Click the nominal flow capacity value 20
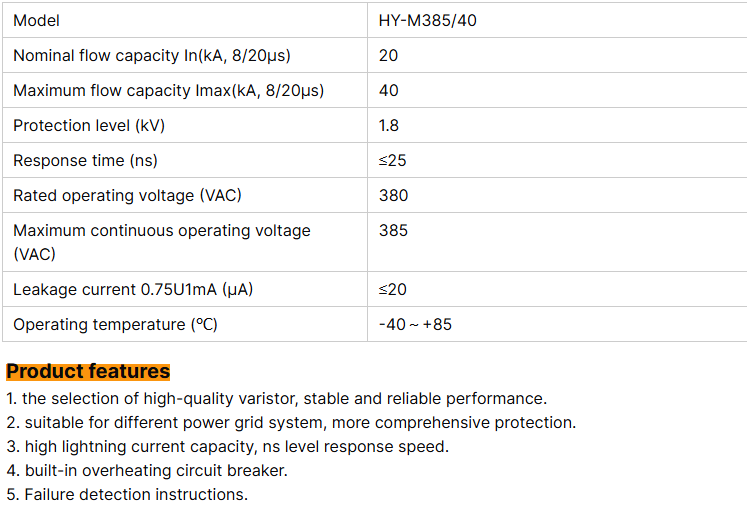The width and height of the screenshot is (750, 506). point(388,56)
